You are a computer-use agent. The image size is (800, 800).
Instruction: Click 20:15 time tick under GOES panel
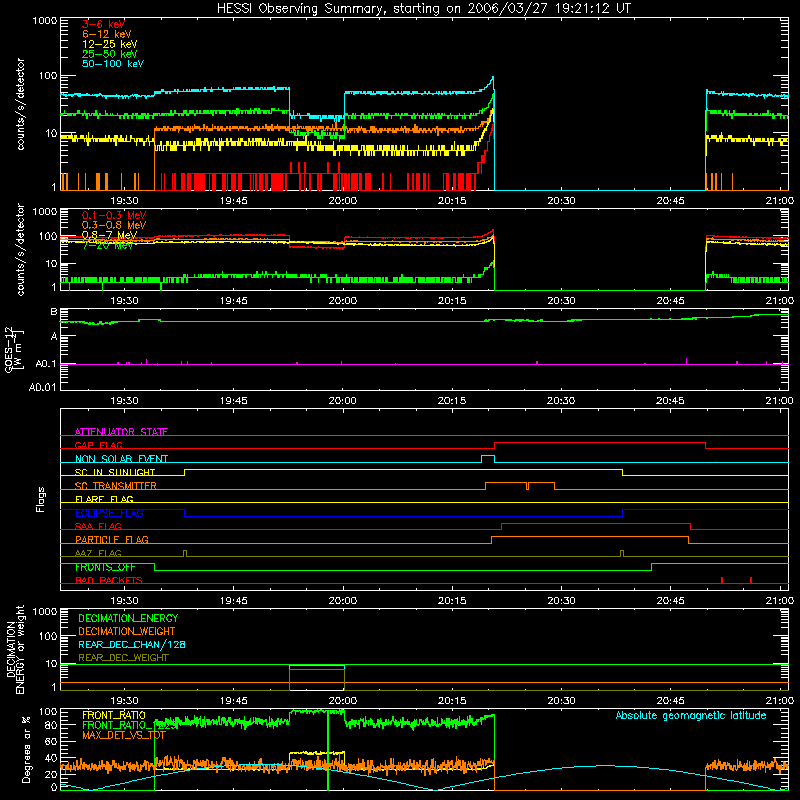point(452,401)
